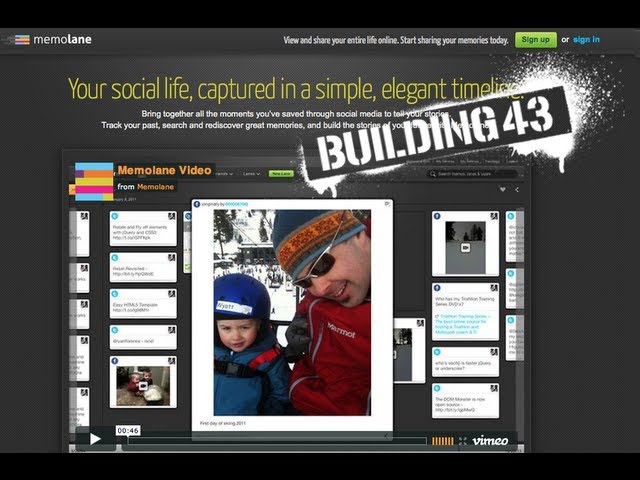Click the memolane logo in the header

click(x=53, y=40)
